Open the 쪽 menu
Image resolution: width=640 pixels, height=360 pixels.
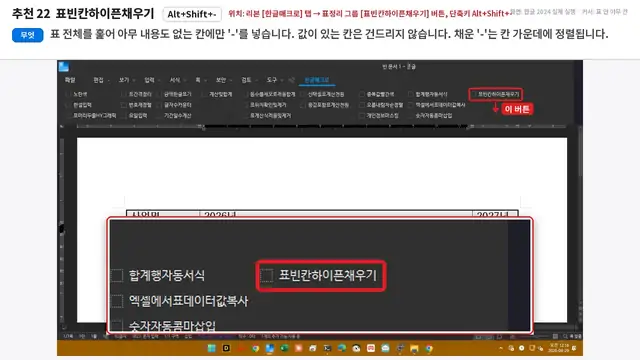click(x=198, y=80)
